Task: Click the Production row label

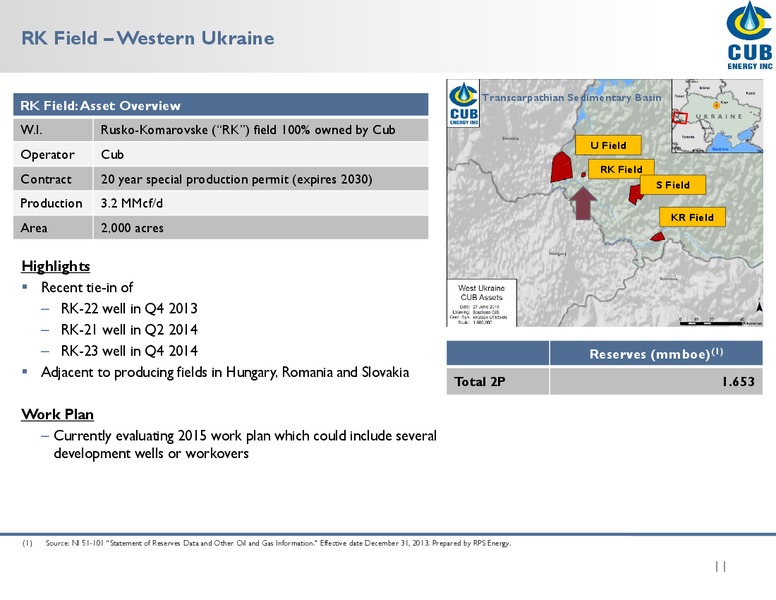Action: coord(51,203)
